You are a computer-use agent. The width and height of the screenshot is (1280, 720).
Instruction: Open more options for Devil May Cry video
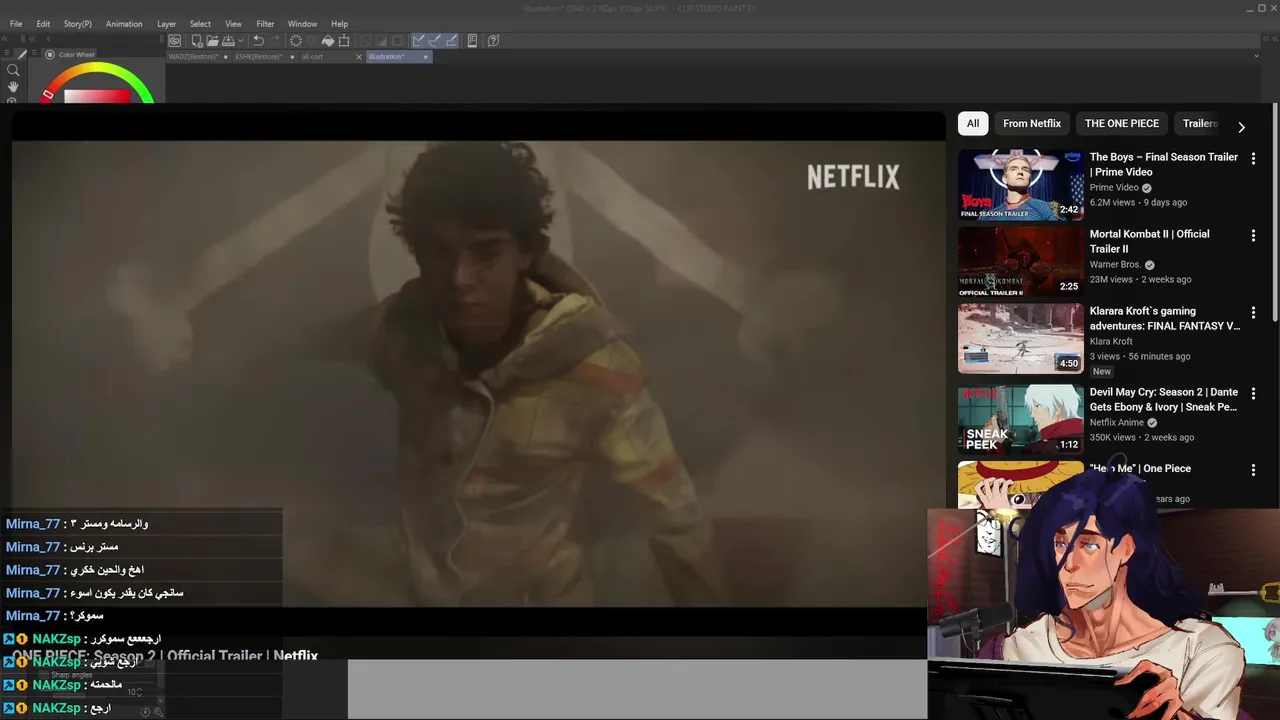[1253, 393]
